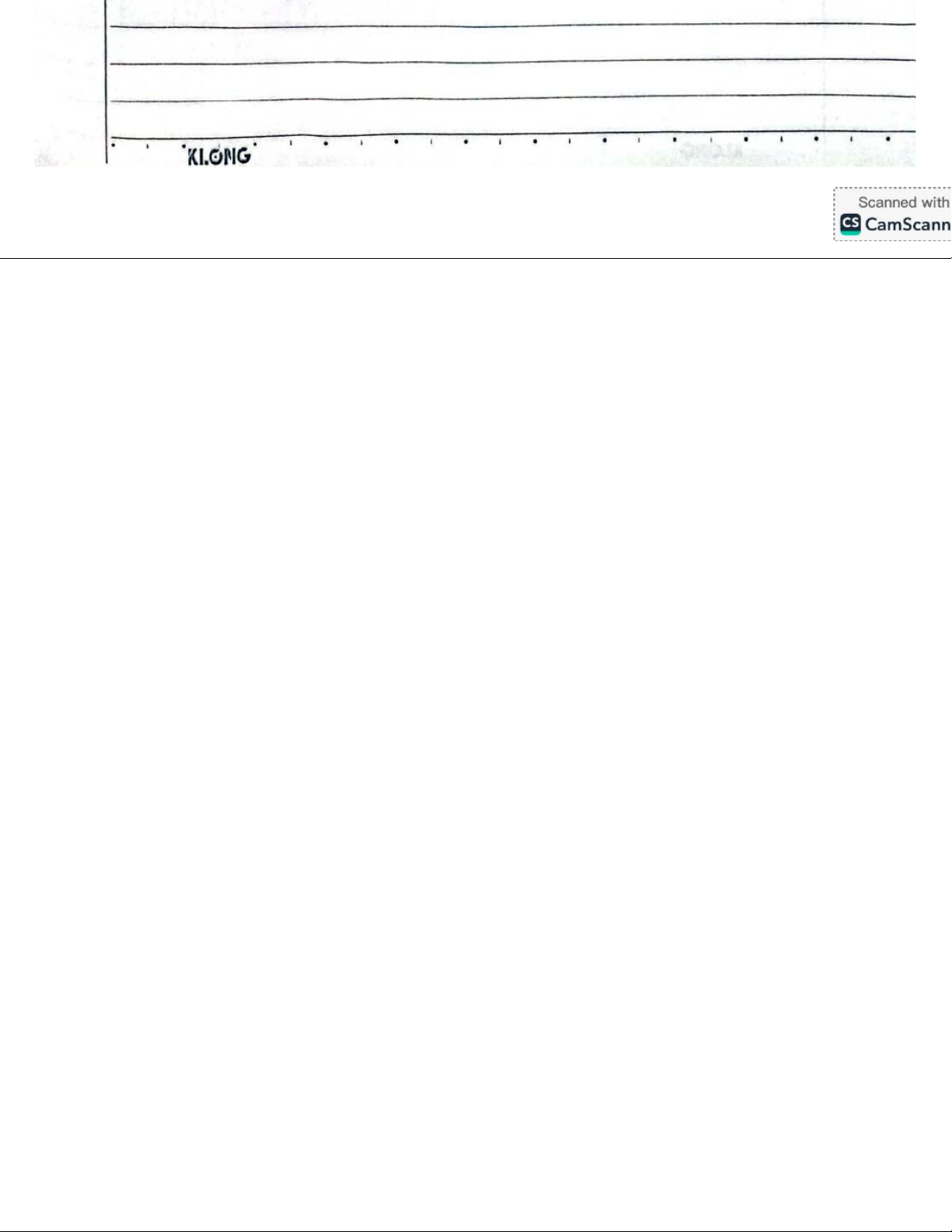Select the bold KLONG label
Viewport: 952px width, 1232px height.
[219, 156]
